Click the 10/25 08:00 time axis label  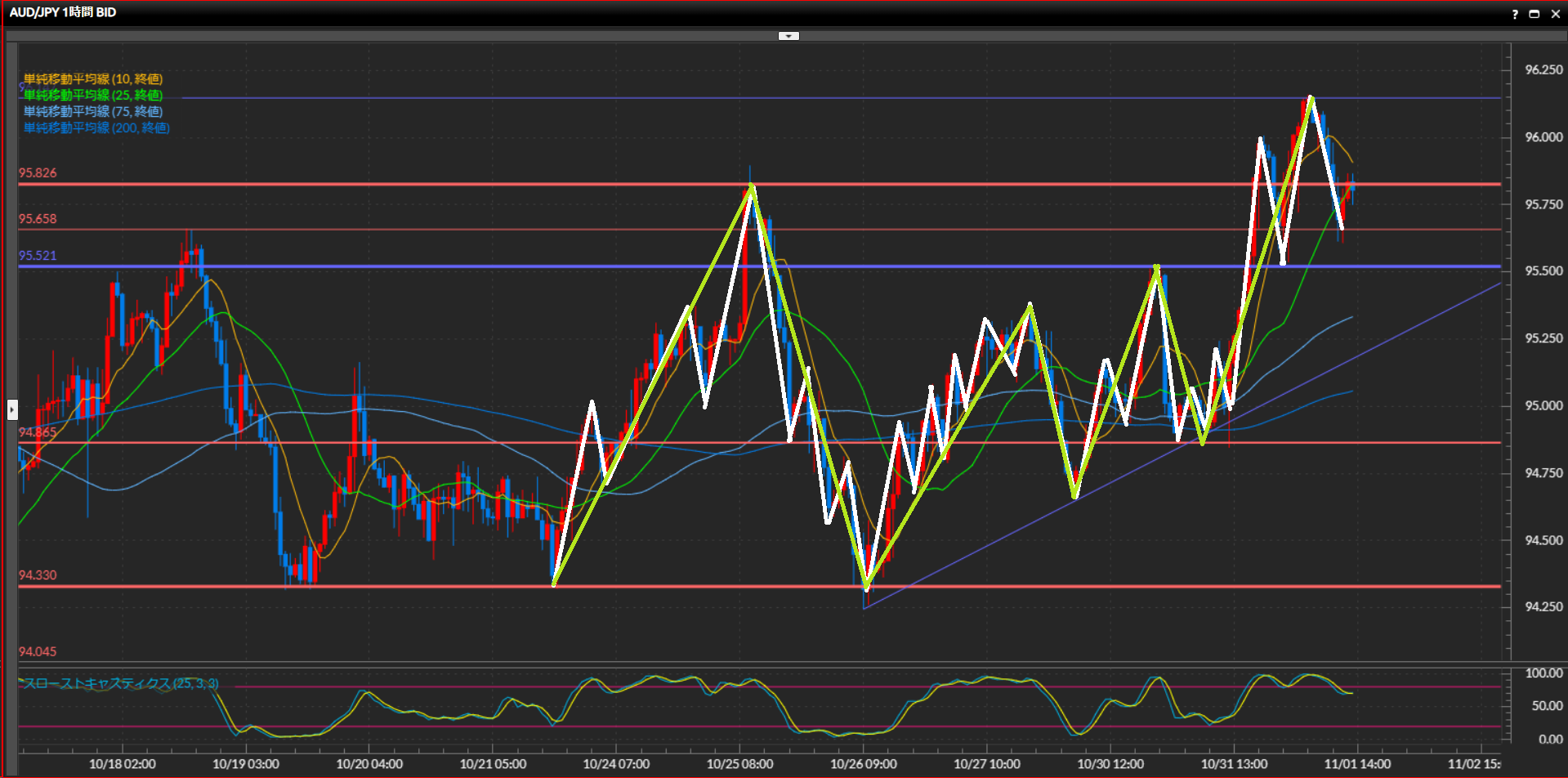(739, 764)
